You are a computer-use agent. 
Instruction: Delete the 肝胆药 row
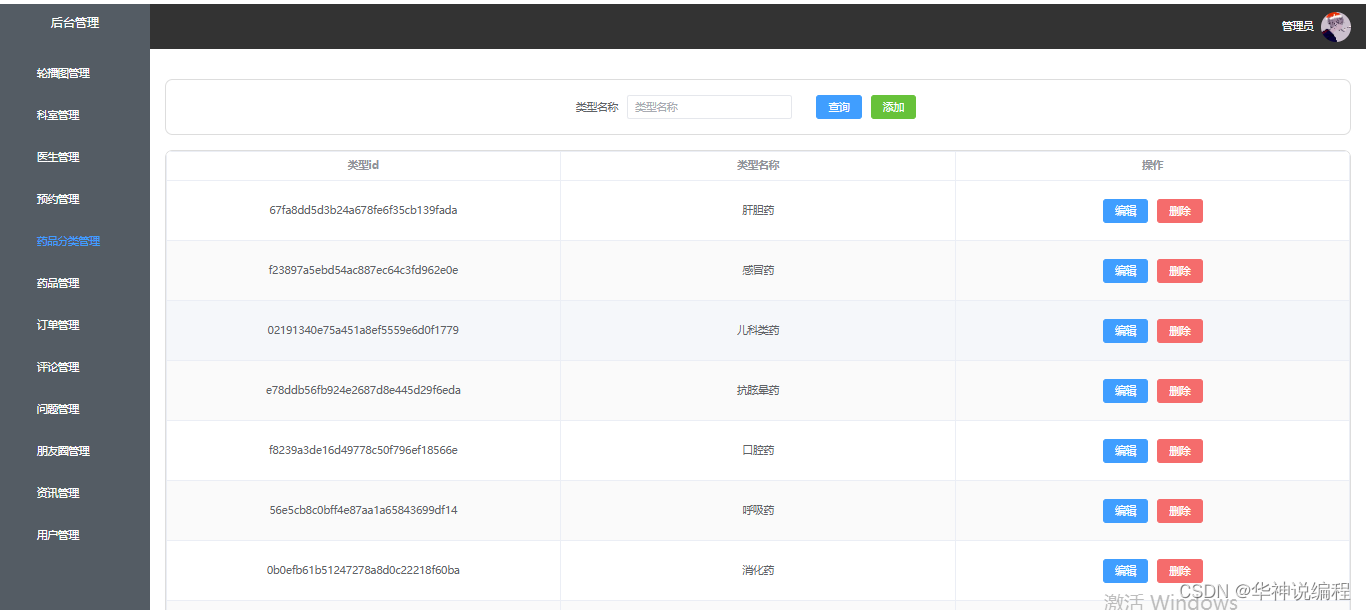[x=1180, y=211]
